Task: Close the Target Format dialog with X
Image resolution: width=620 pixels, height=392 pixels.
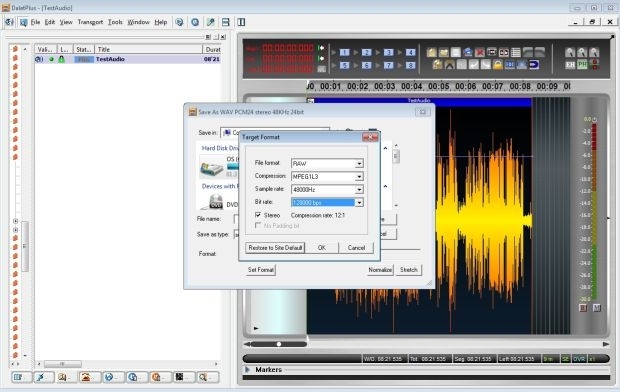Action: pyautogui.click(x=370, y=137)
